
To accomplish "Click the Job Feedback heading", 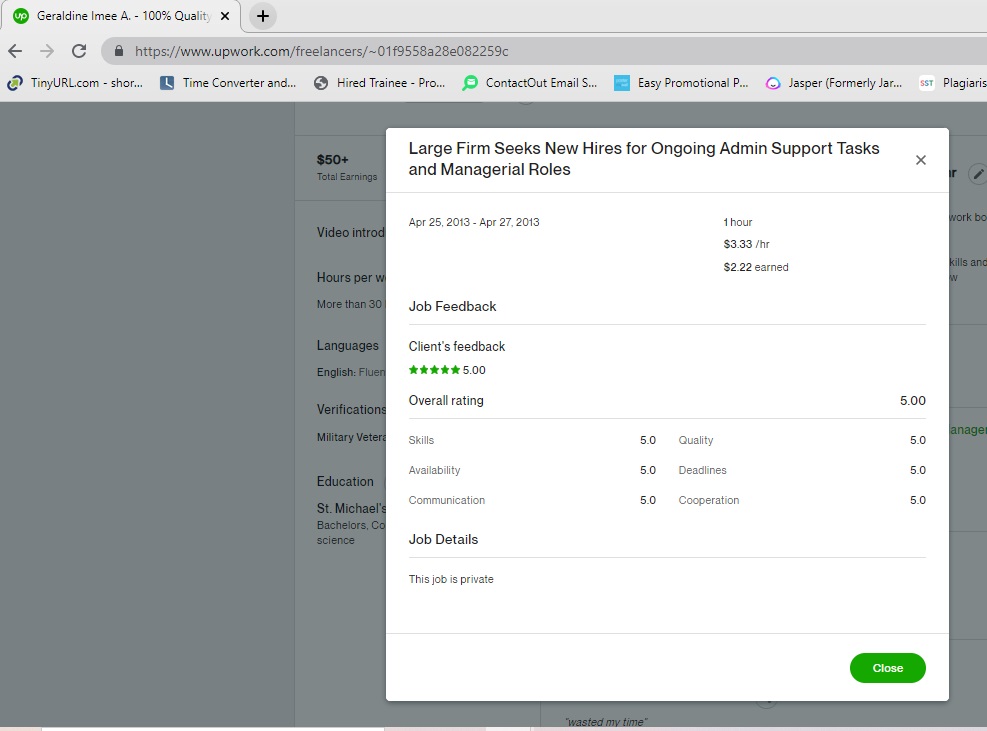I will 453,307.
